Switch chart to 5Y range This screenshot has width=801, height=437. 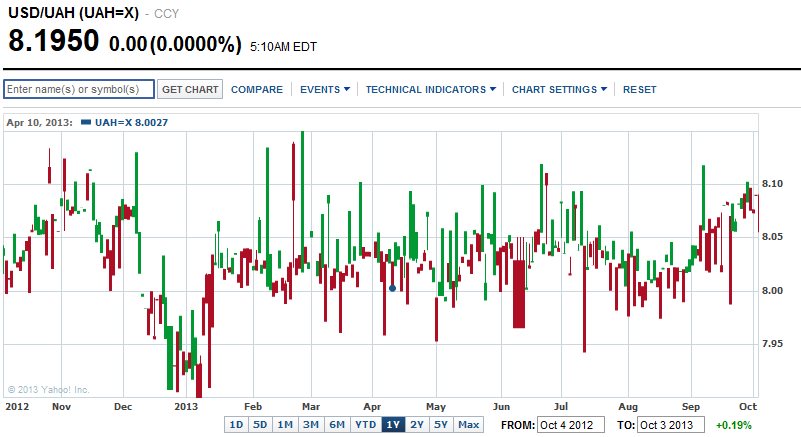tap(441, 425)
